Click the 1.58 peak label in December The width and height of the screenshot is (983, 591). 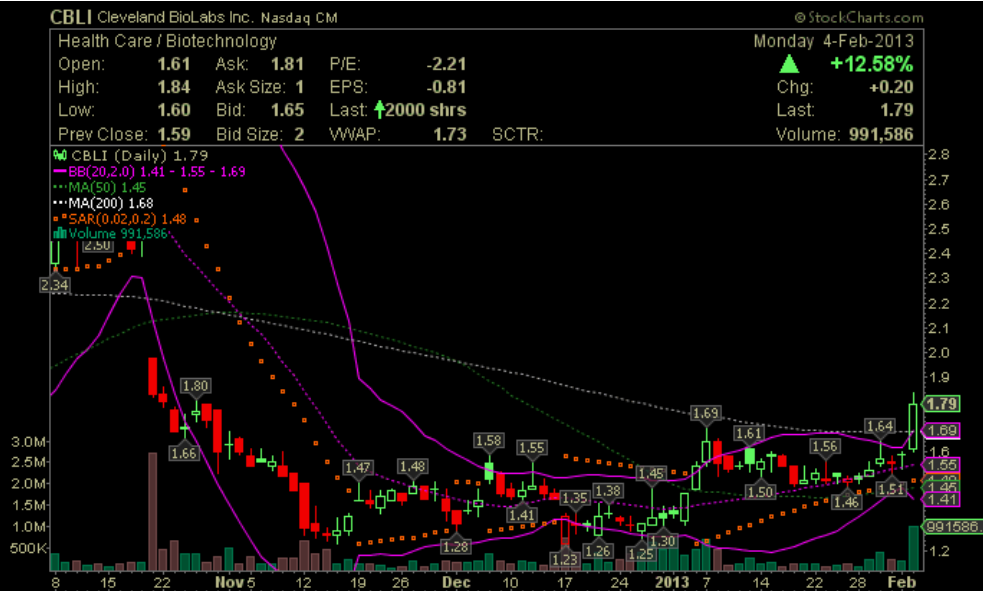[489, 441]
